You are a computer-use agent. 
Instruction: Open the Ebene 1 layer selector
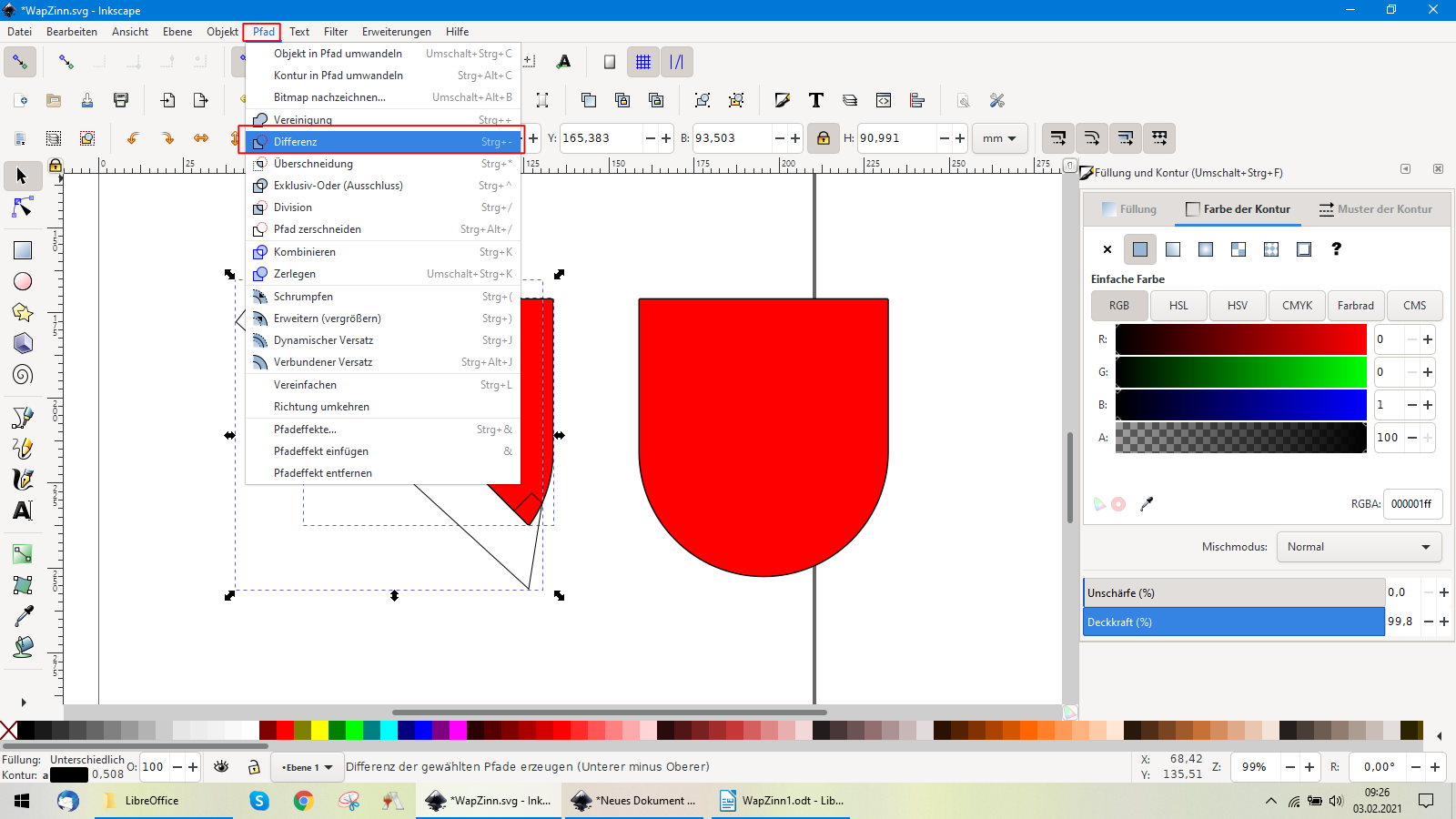307,767
